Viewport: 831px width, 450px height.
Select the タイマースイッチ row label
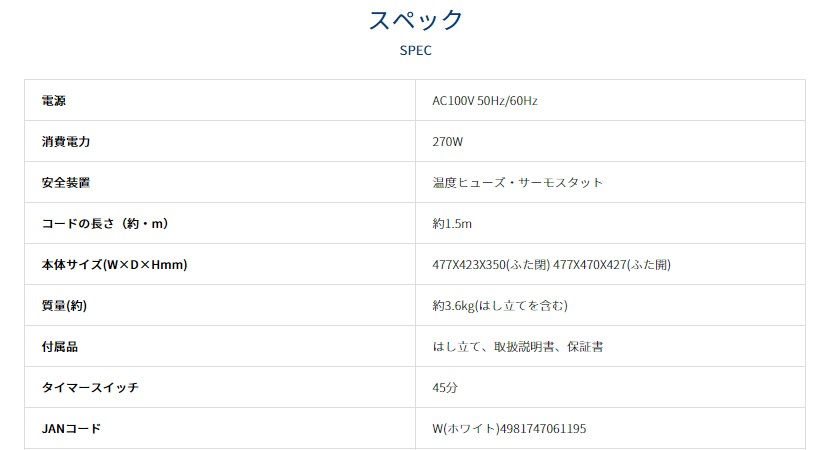click(90, 387)
